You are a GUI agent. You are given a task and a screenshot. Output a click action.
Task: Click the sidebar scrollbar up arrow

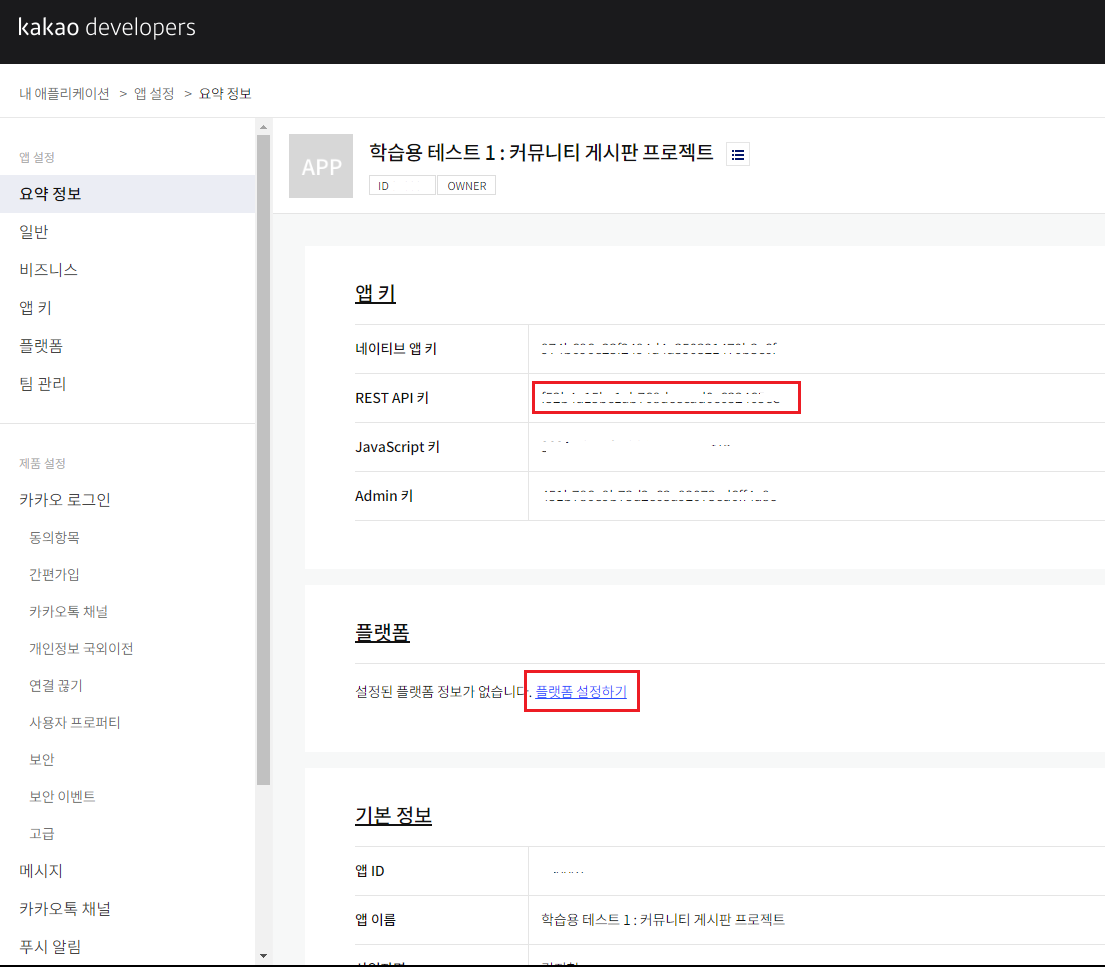coord(264,127)
